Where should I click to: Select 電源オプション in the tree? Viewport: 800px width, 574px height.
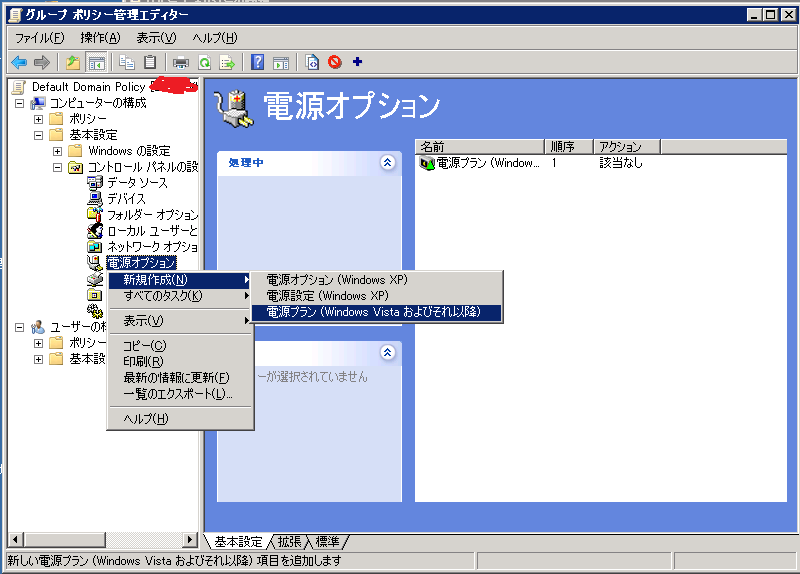141,263
